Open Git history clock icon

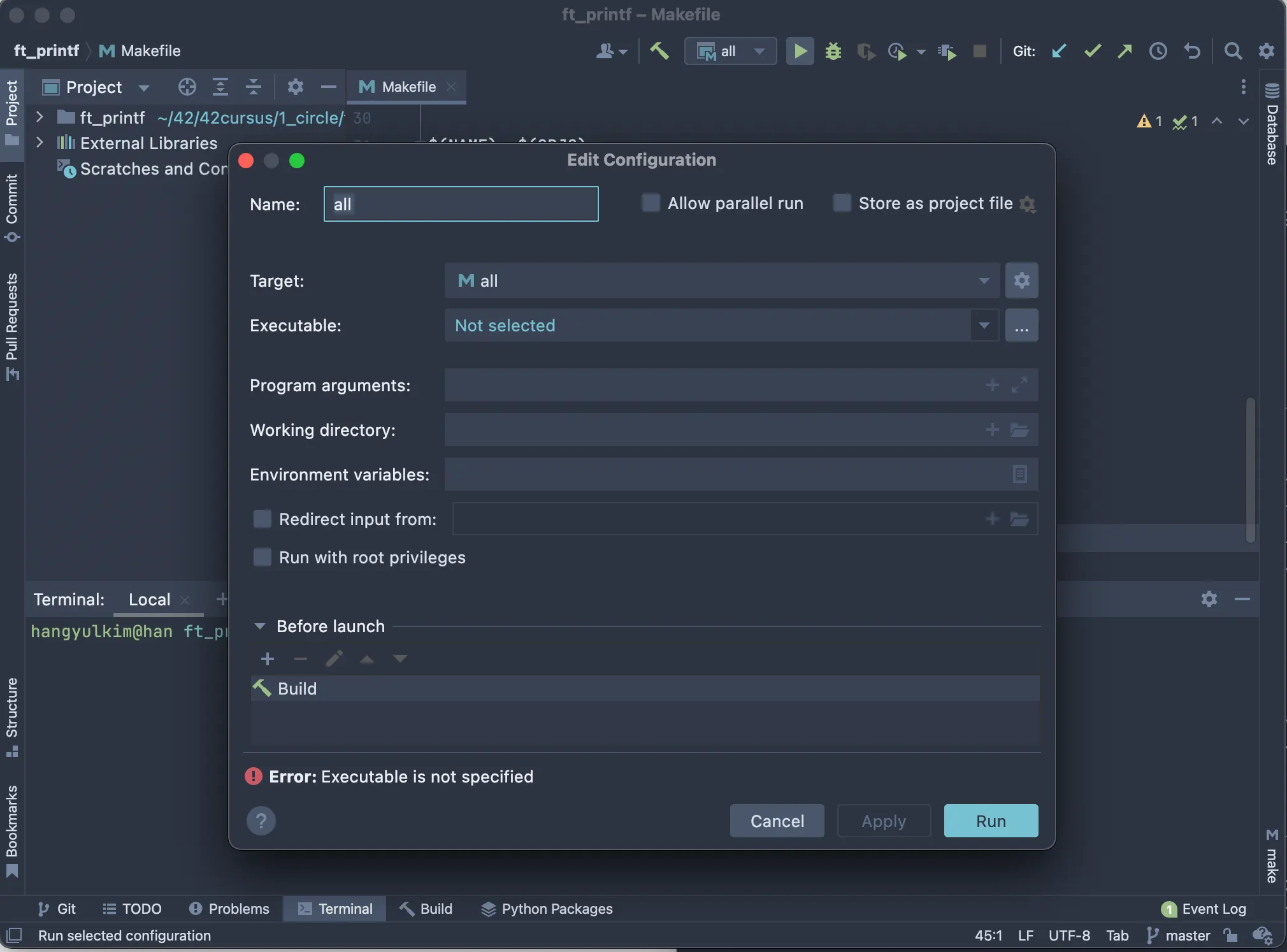pos(1158,51)
